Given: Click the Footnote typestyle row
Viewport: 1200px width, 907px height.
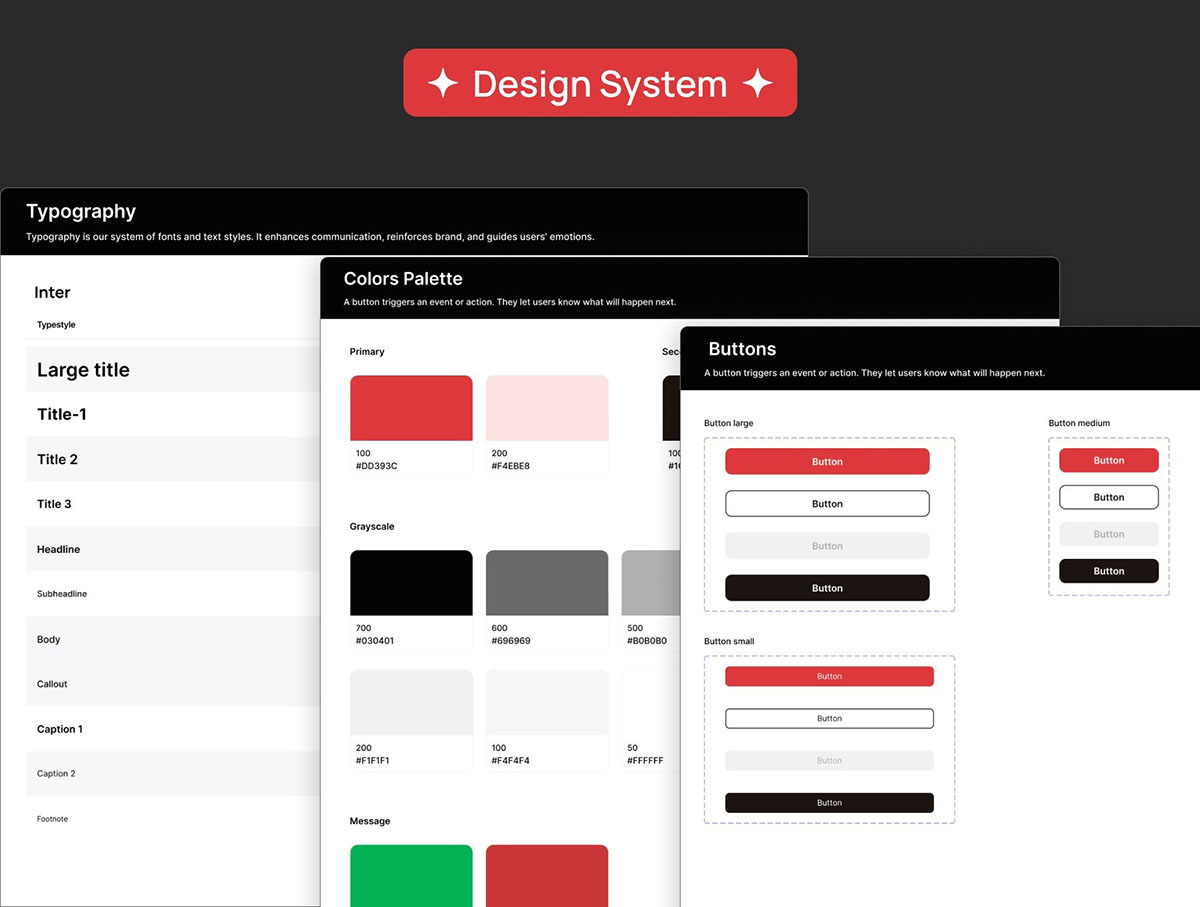Looking at the screenshot, I should 173,819.
